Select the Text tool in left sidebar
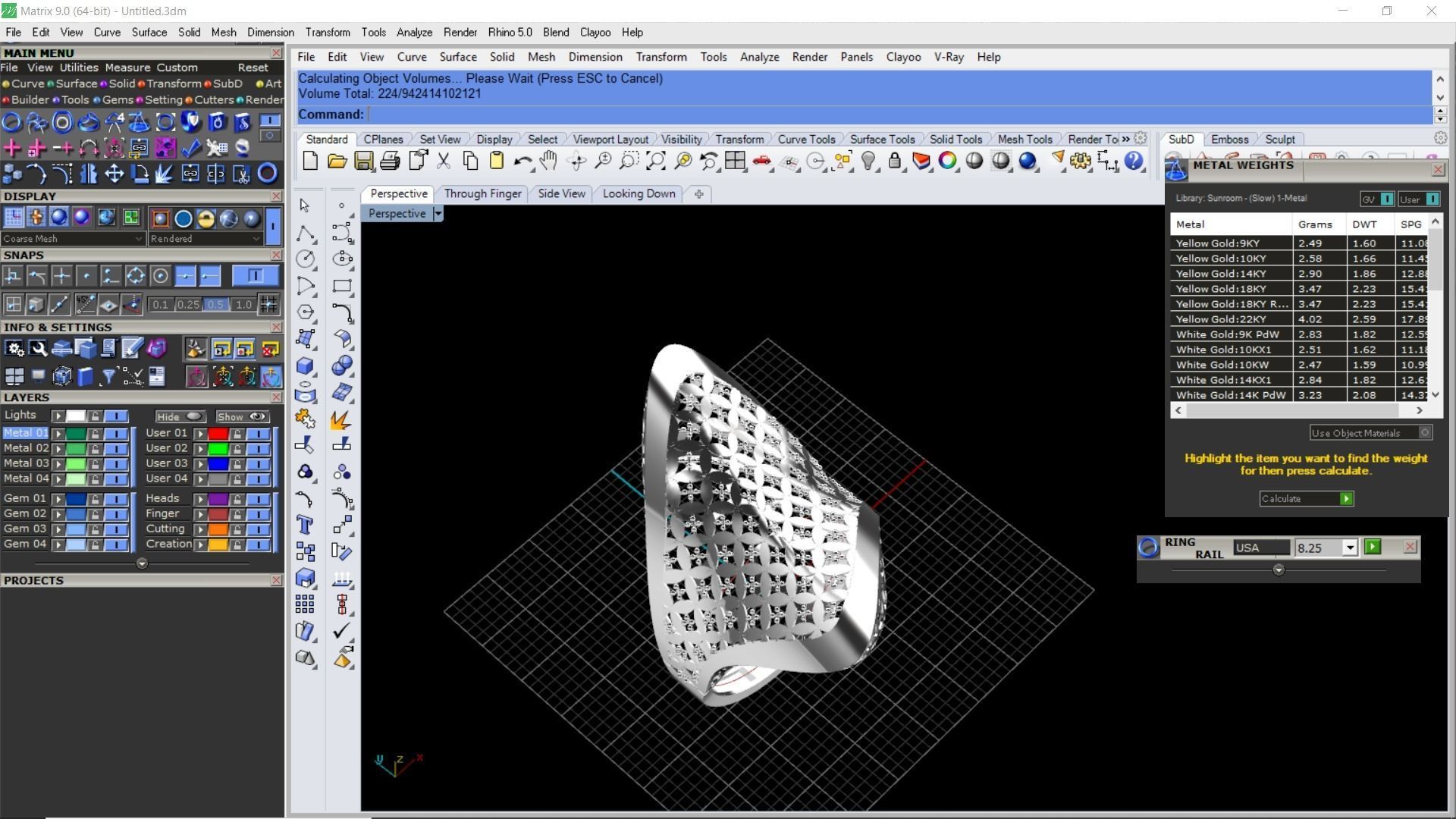Image resolution: width=1456 pixels, height=819 pixels. click(x=305, y=525)
